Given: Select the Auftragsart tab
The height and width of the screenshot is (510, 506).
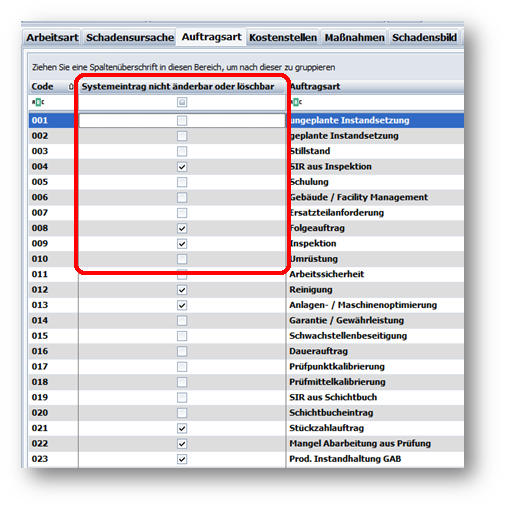Looking at the screenshot, I should [x=212, y=37].
